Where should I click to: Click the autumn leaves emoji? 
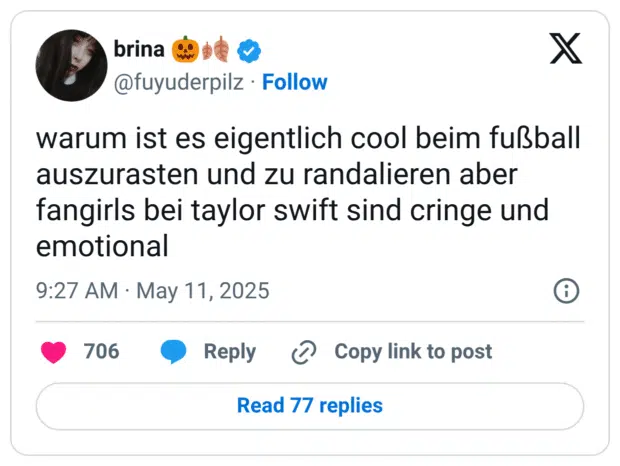point(216,50)
